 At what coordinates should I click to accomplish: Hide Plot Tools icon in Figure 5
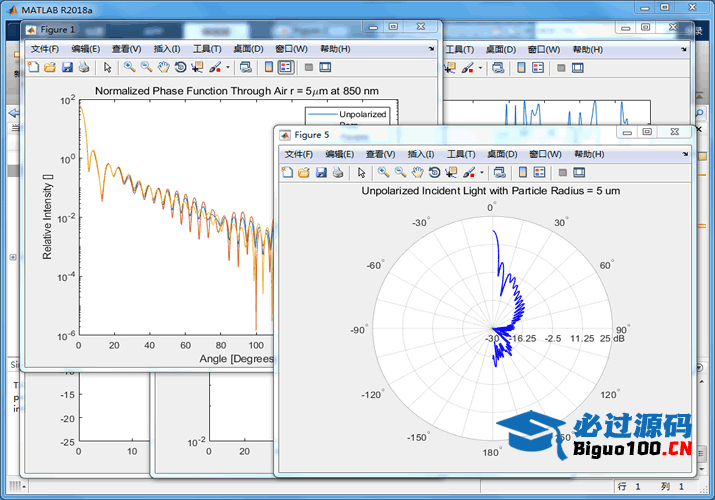563,172
